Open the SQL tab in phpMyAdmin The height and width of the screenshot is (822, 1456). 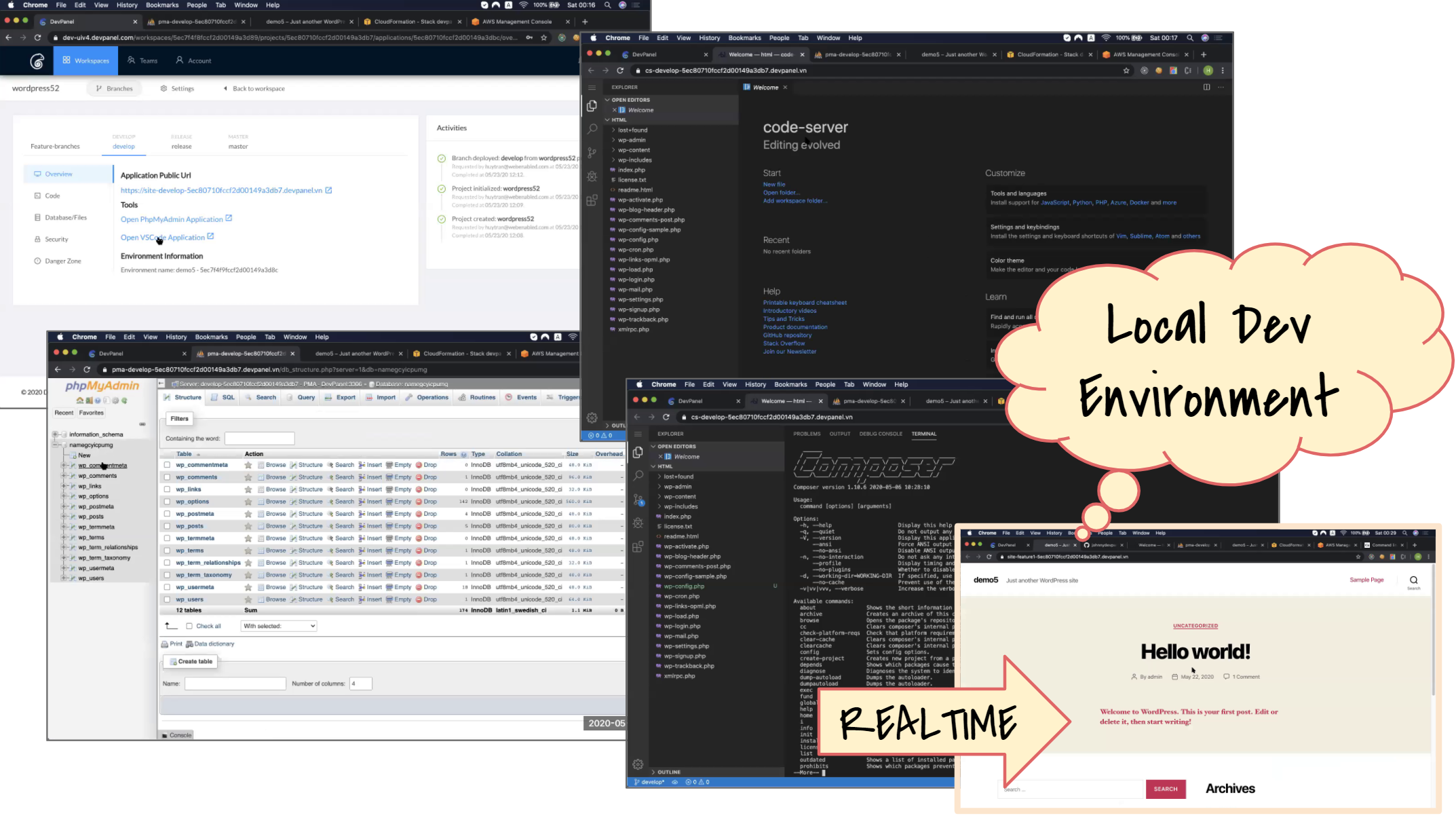(227, 397)
